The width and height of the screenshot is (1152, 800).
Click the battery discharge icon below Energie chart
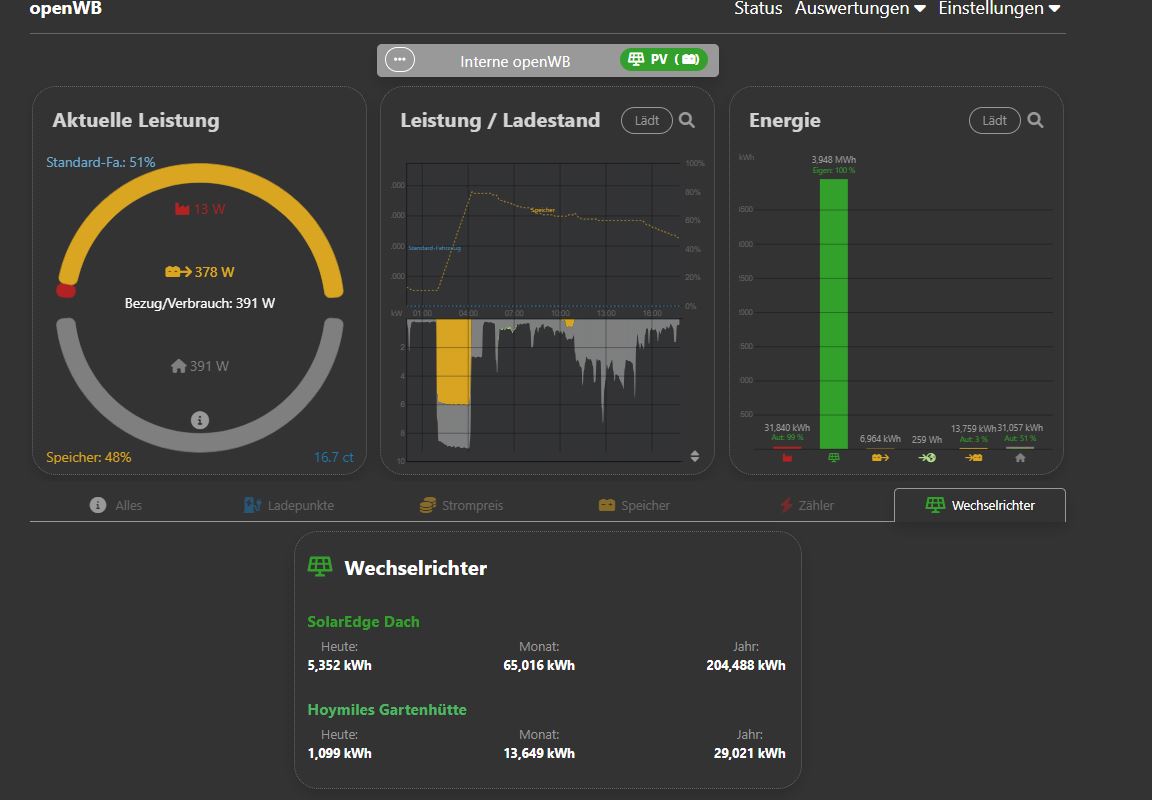click(x=880, y=457)
